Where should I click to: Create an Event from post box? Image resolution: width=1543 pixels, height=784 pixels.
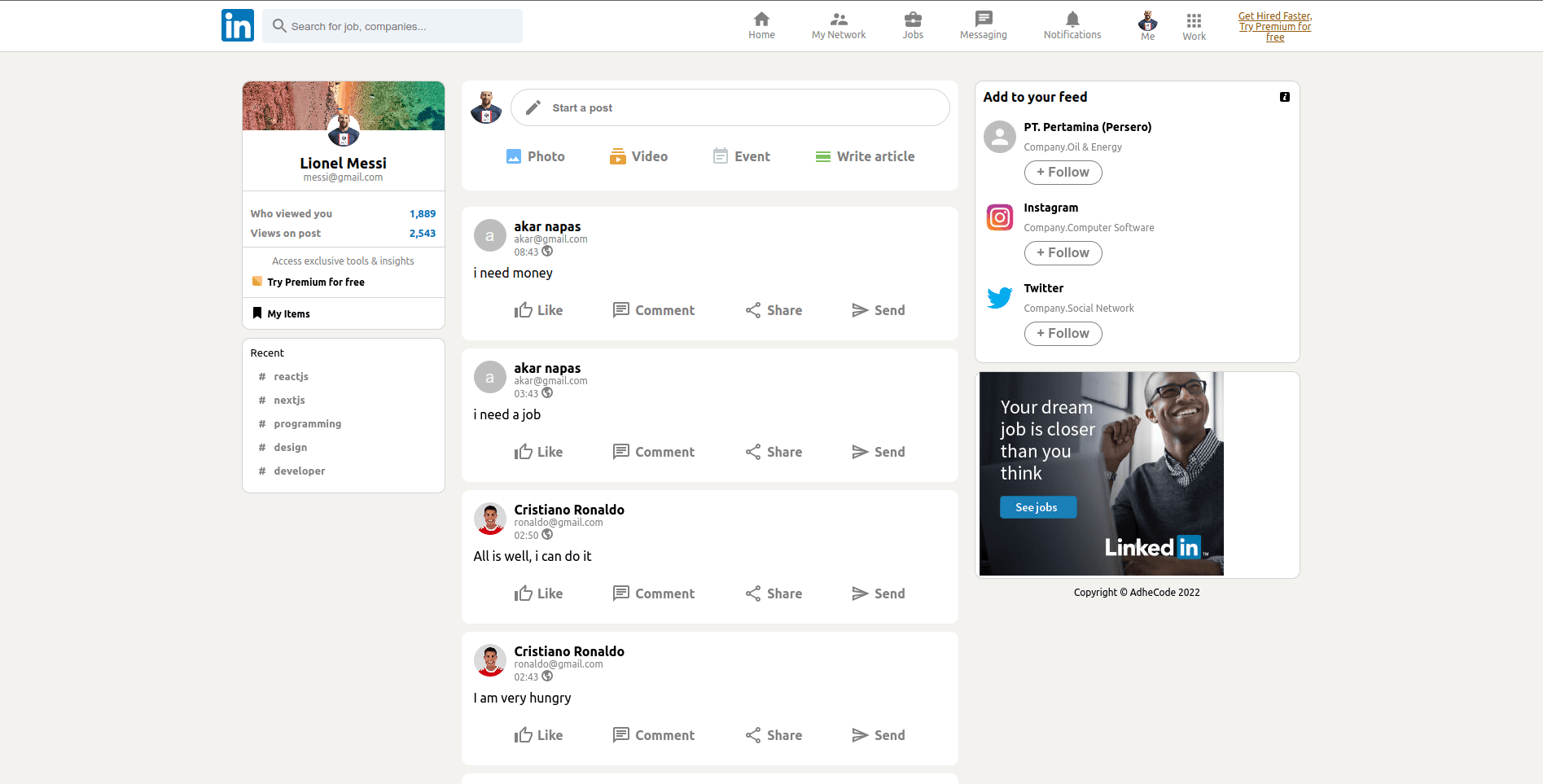(x=741, y=156)
